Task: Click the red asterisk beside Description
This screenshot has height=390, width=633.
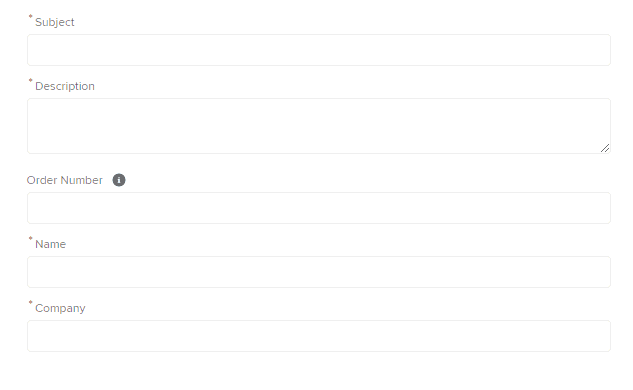Action: point(30,80)
